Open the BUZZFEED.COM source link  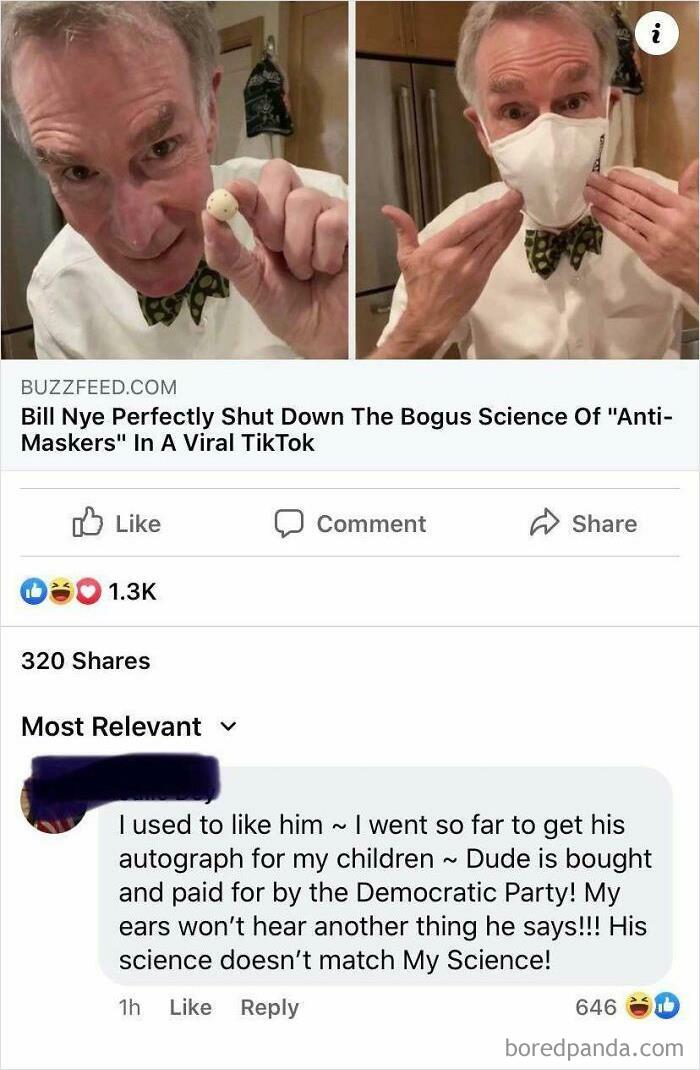pos(98,387)
